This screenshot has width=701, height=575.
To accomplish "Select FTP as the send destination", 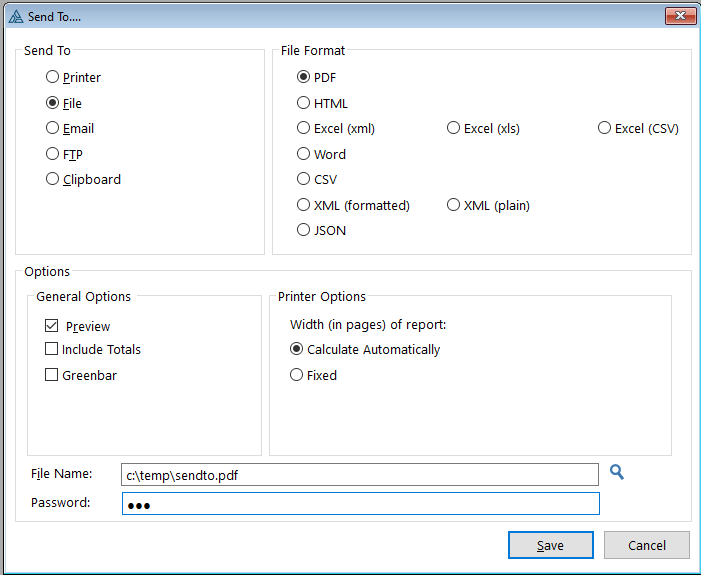I will click(x=53, y=154).
